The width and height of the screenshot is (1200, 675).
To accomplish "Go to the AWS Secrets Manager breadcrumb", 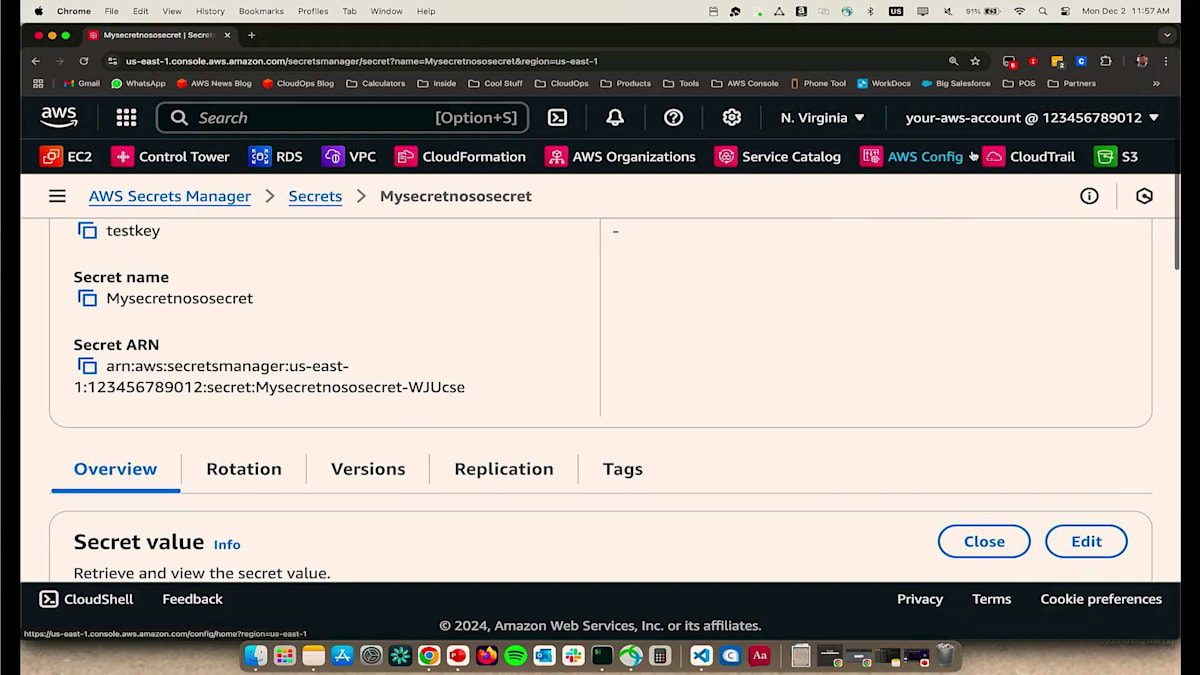I will pyautogui.click(x=170, y=196).
